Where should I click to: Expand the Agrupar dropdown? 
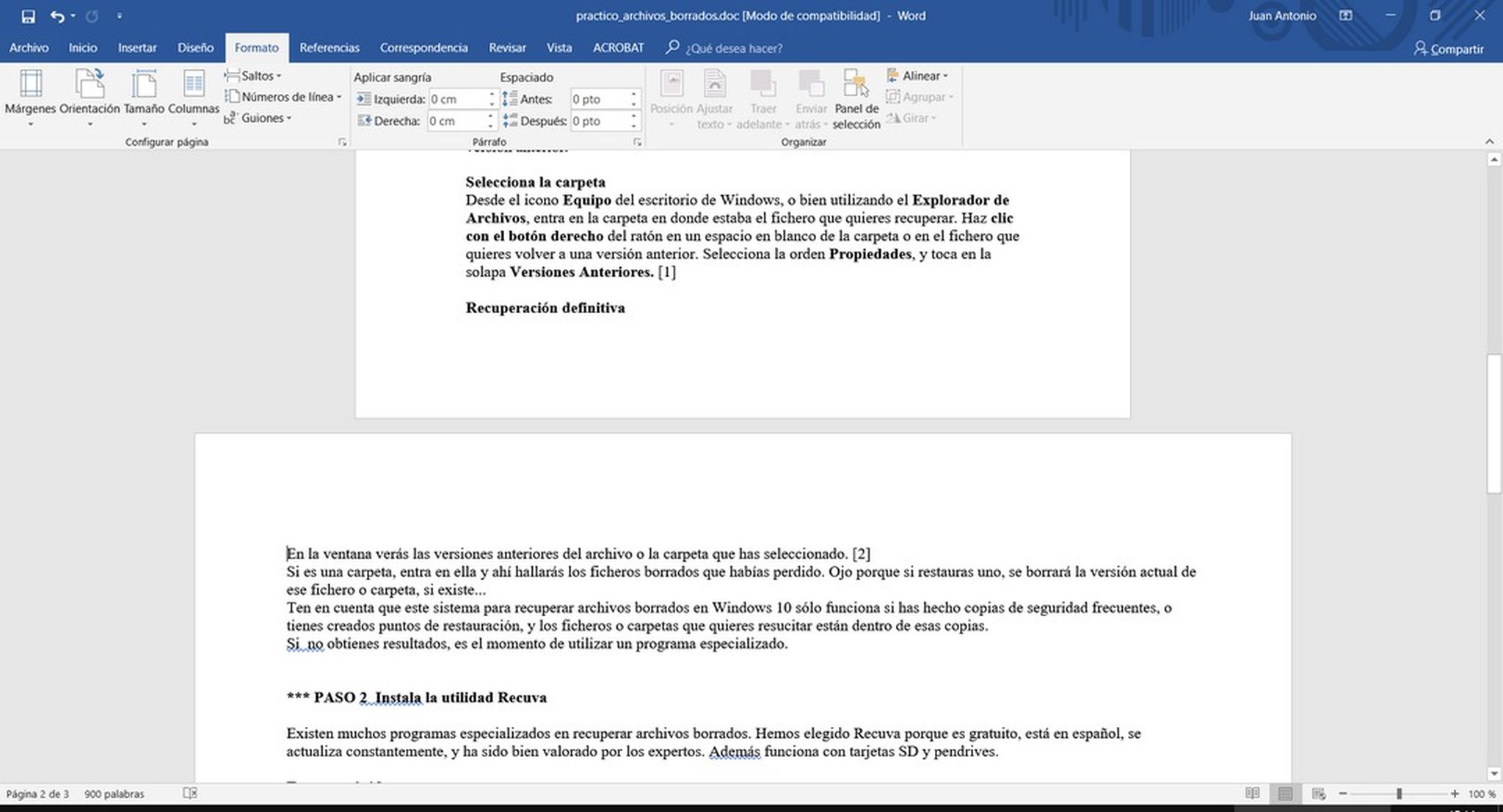pyautogui.click(x=920, y=97)
